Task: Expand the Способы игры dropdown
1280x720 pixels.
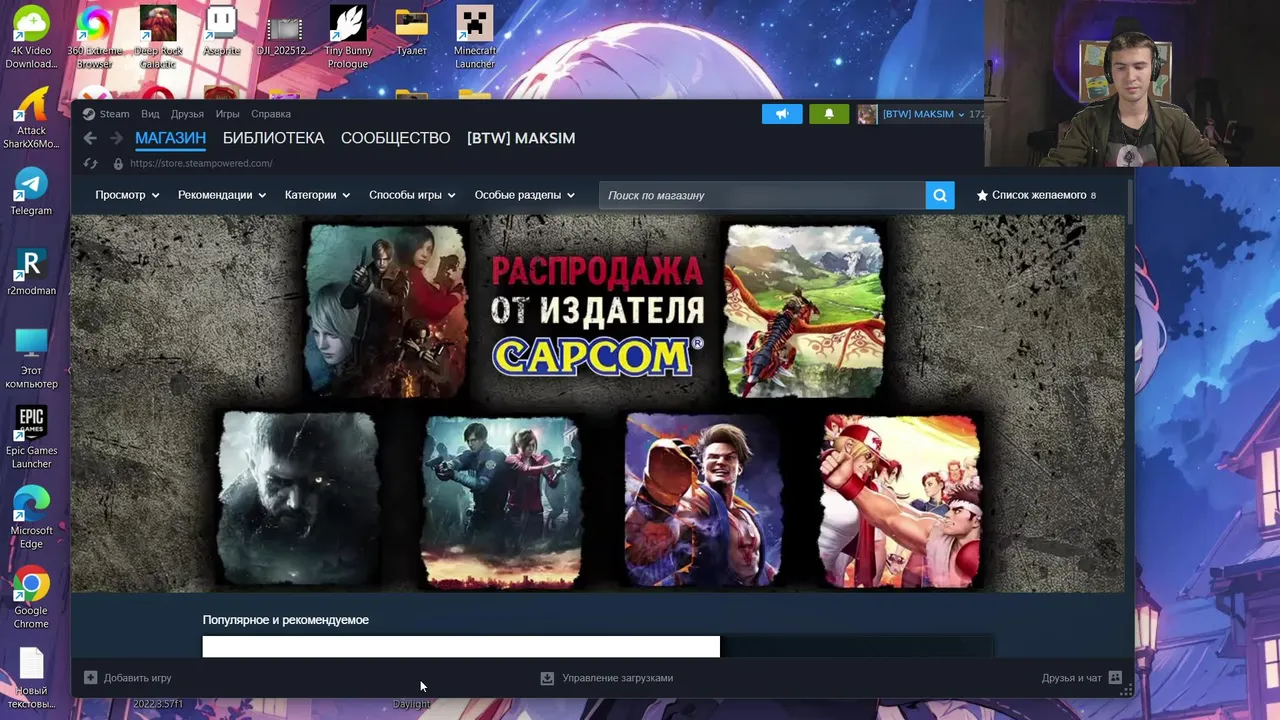Action: (x=412, y=195)
